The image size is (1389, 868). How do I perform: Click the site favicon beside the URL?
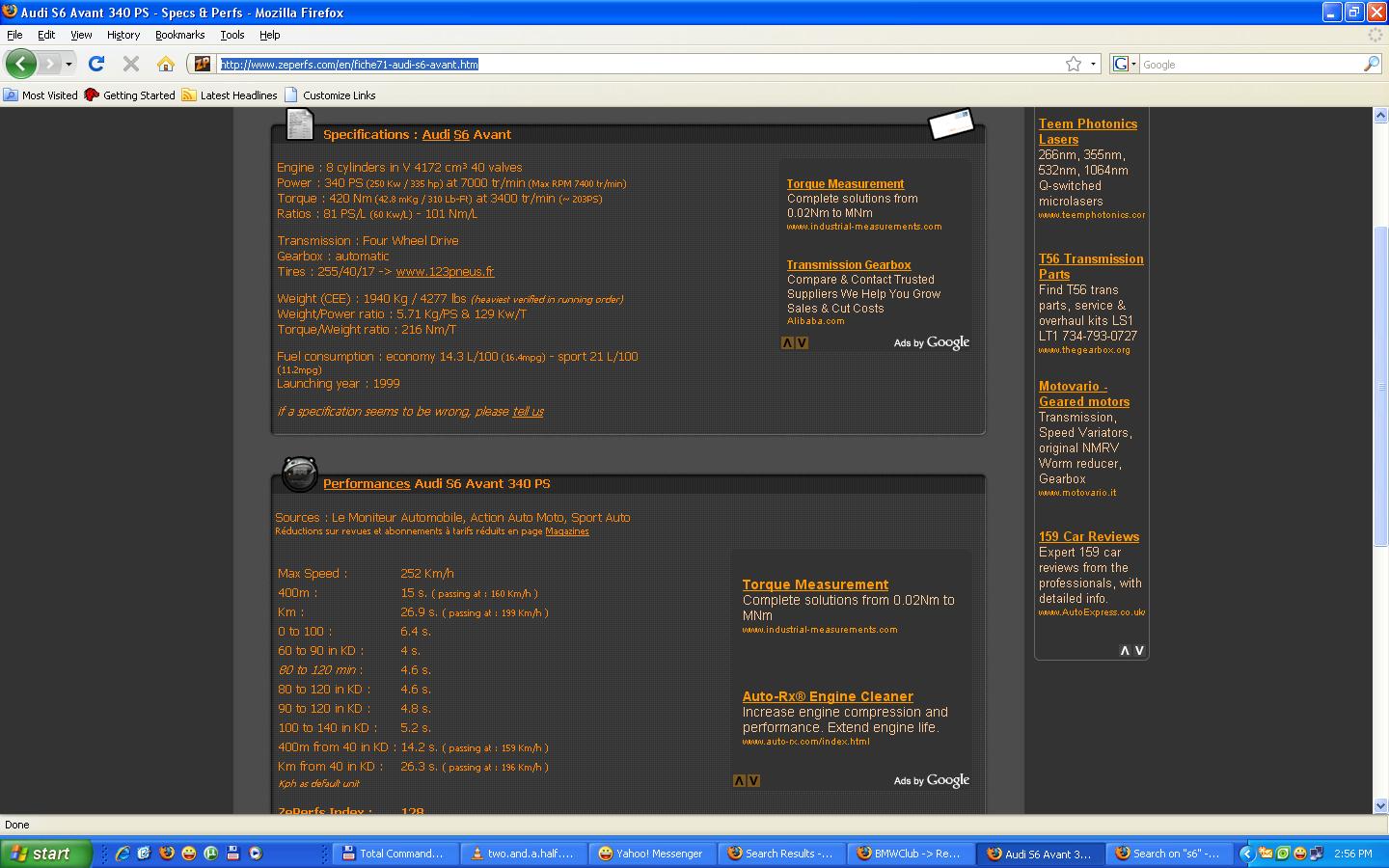click(202, 64)
